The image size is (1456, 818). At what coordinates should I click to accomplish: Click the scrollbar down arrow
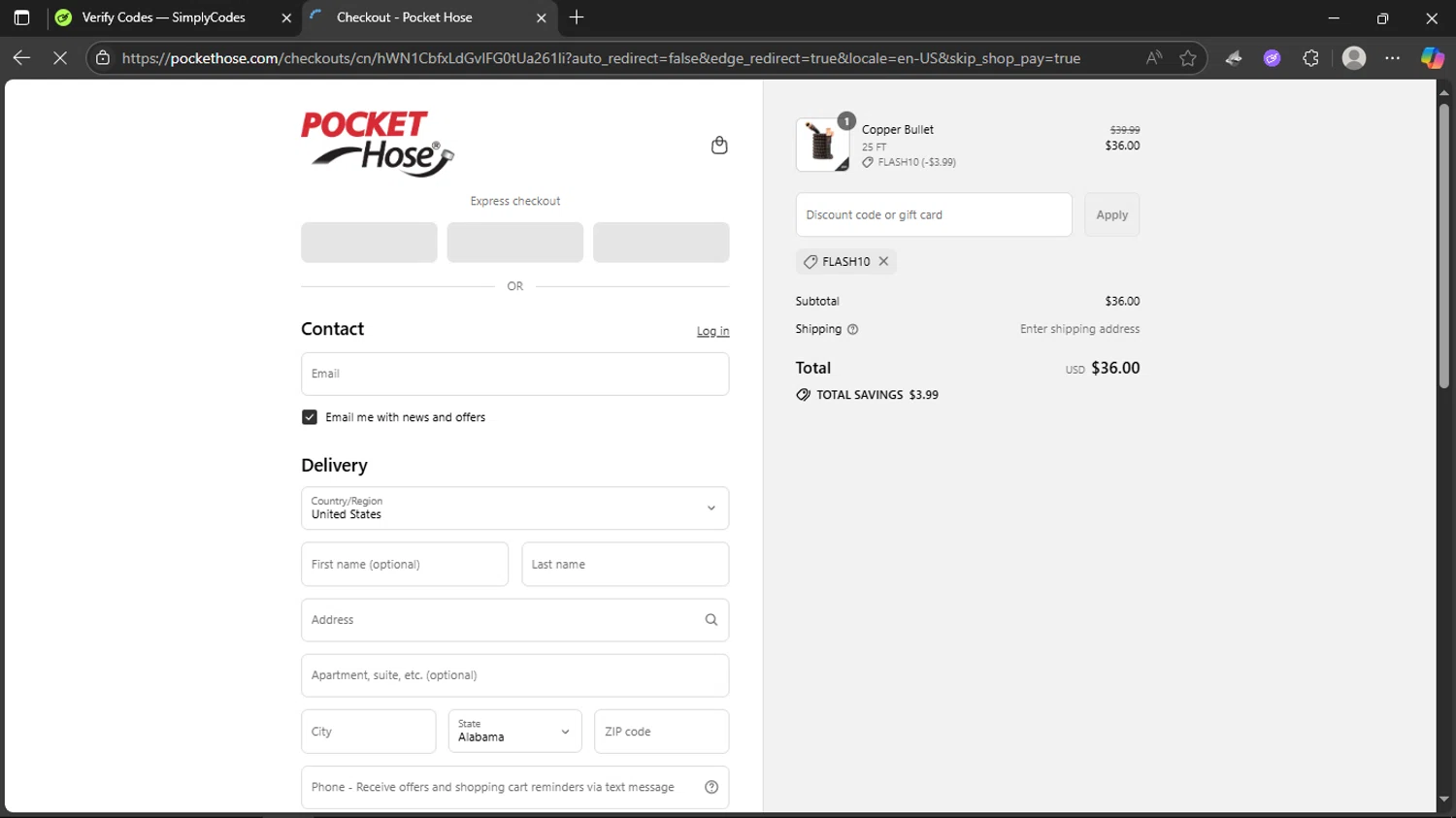1444,800
